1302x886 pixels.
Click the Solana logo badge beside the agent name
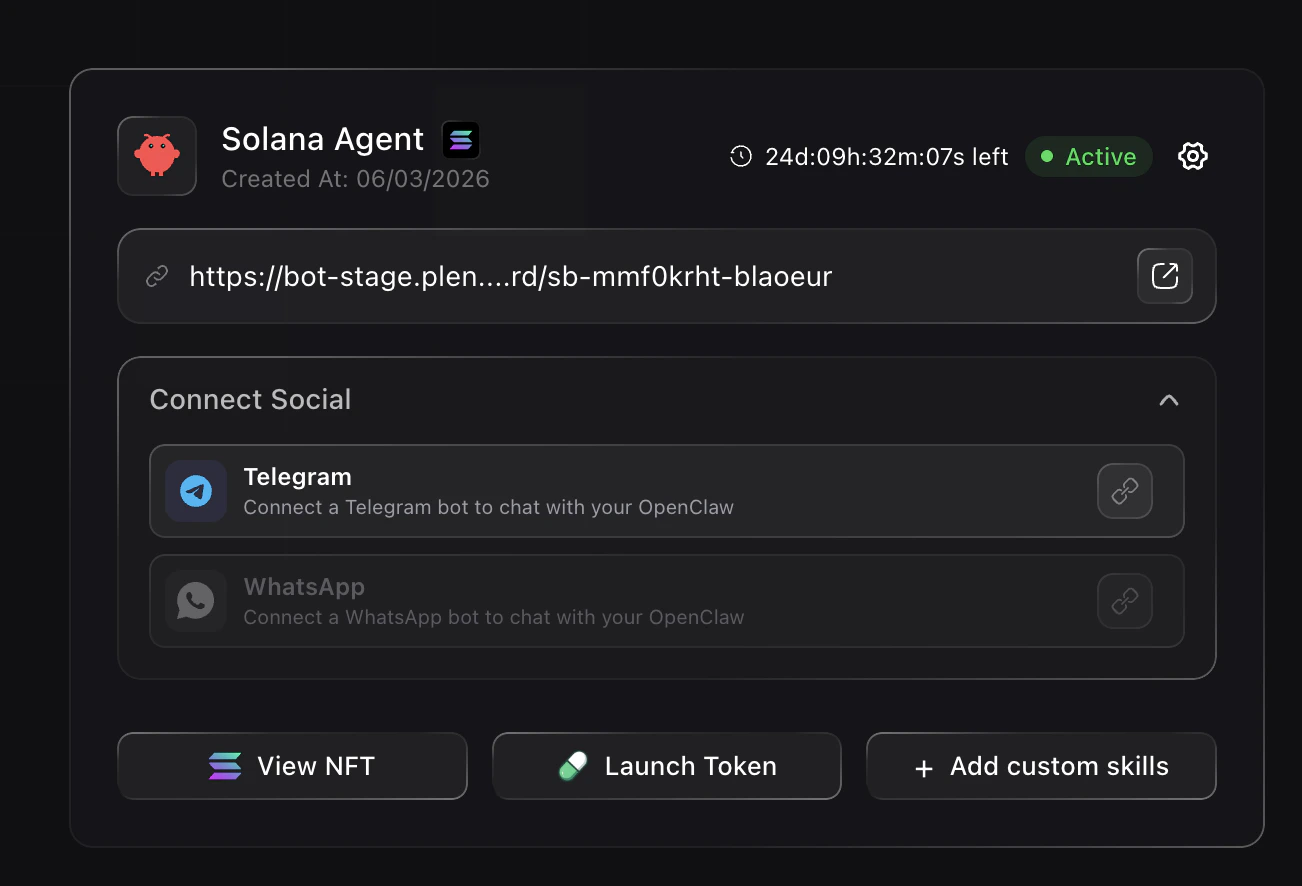460,140
